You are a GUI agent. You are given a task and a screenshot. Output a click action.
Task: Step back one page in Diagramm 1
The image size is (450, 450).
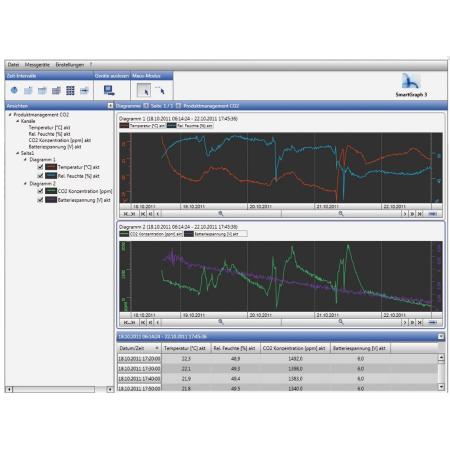pyautogui.click(x=150, y=214)
